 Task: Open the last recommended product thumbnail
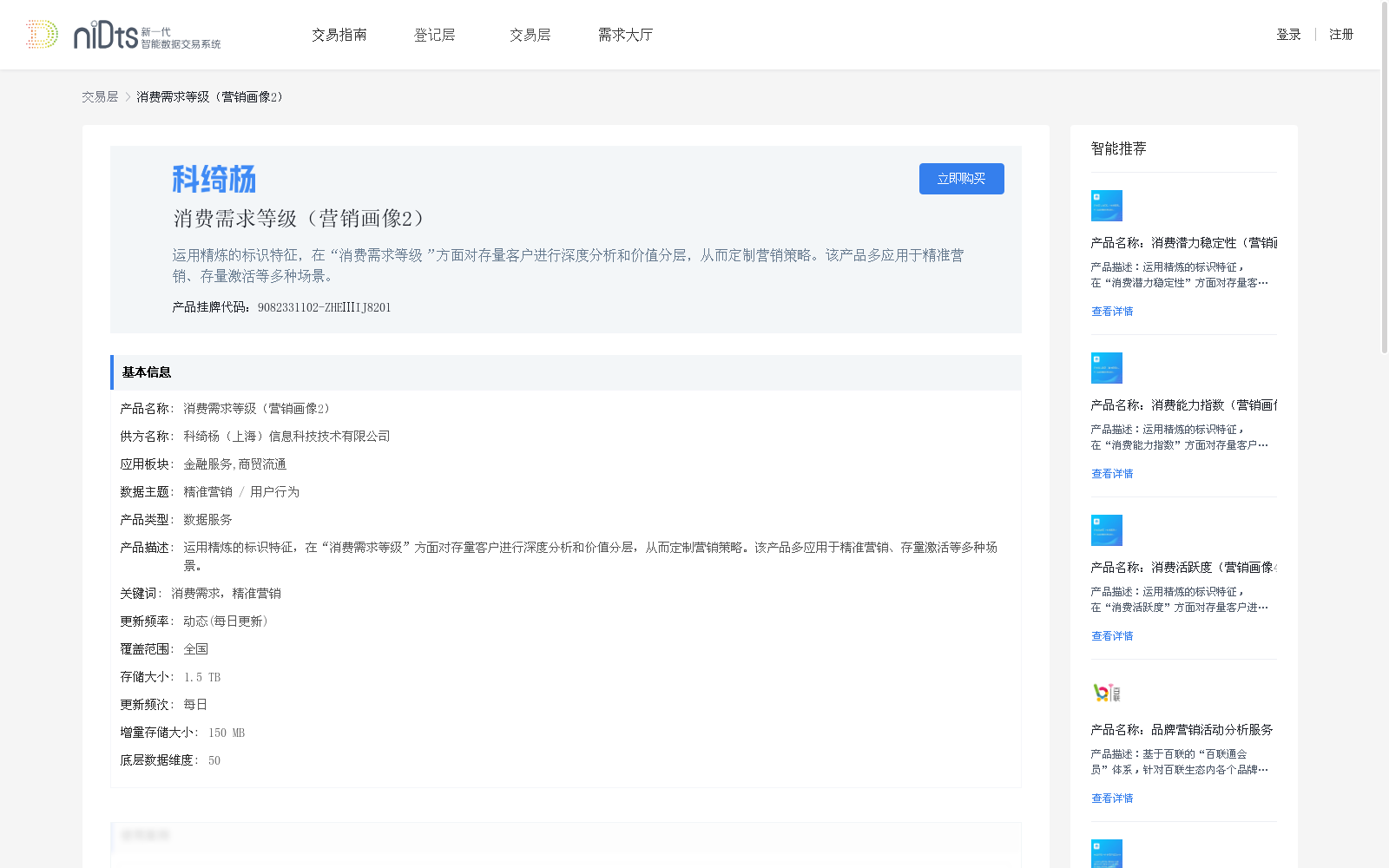1107,853
